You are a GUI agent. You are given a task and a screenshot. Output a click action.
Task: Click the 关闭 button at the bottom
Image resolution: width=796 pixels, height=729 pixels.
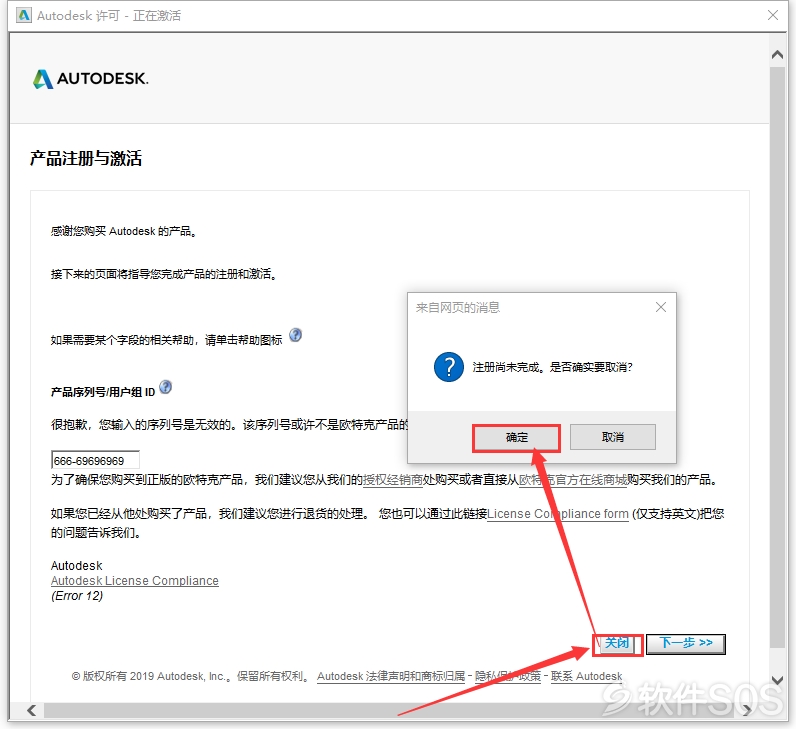pyautogui.click(x=617, y=644)
